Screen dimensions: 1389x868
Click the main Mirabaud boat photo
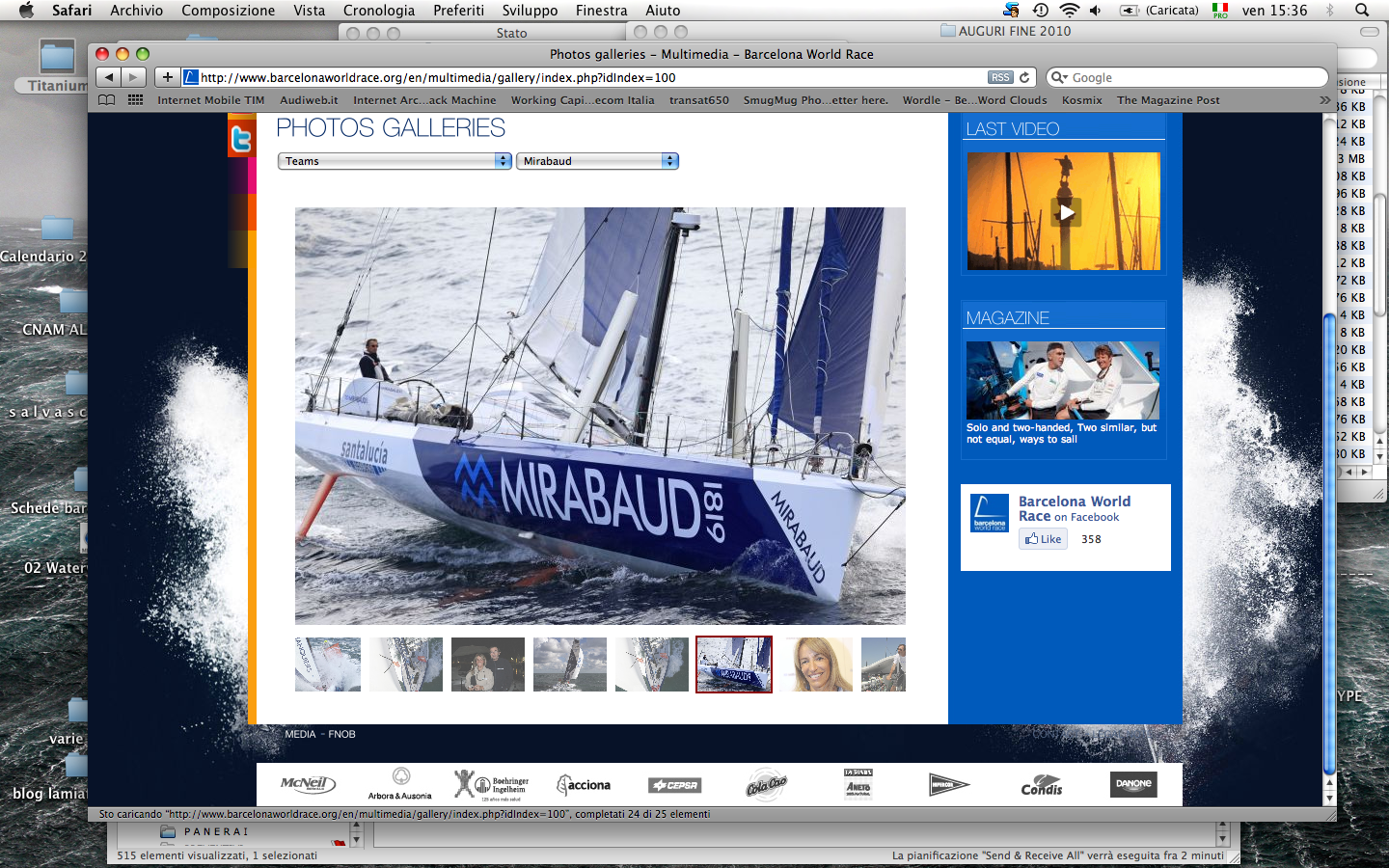pos(600,416)
